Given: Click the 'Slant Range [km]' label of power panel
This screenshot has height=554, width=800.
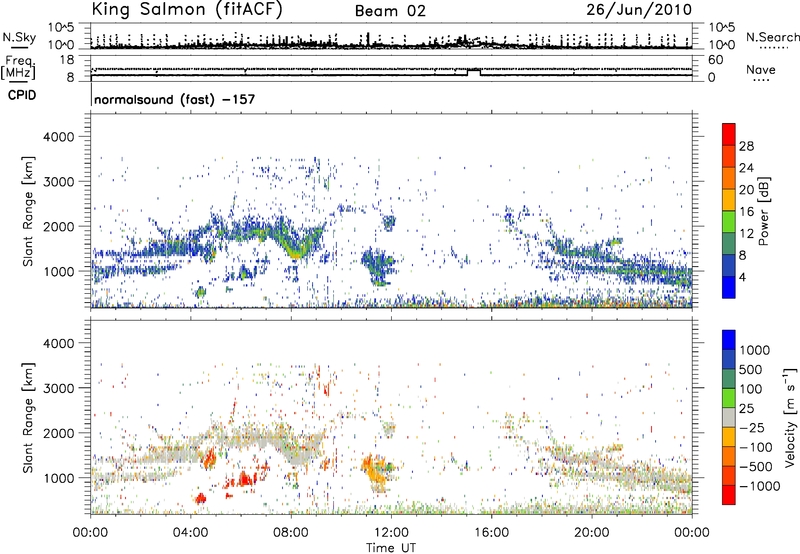Looking at the screenshot, I should point(28,211).
